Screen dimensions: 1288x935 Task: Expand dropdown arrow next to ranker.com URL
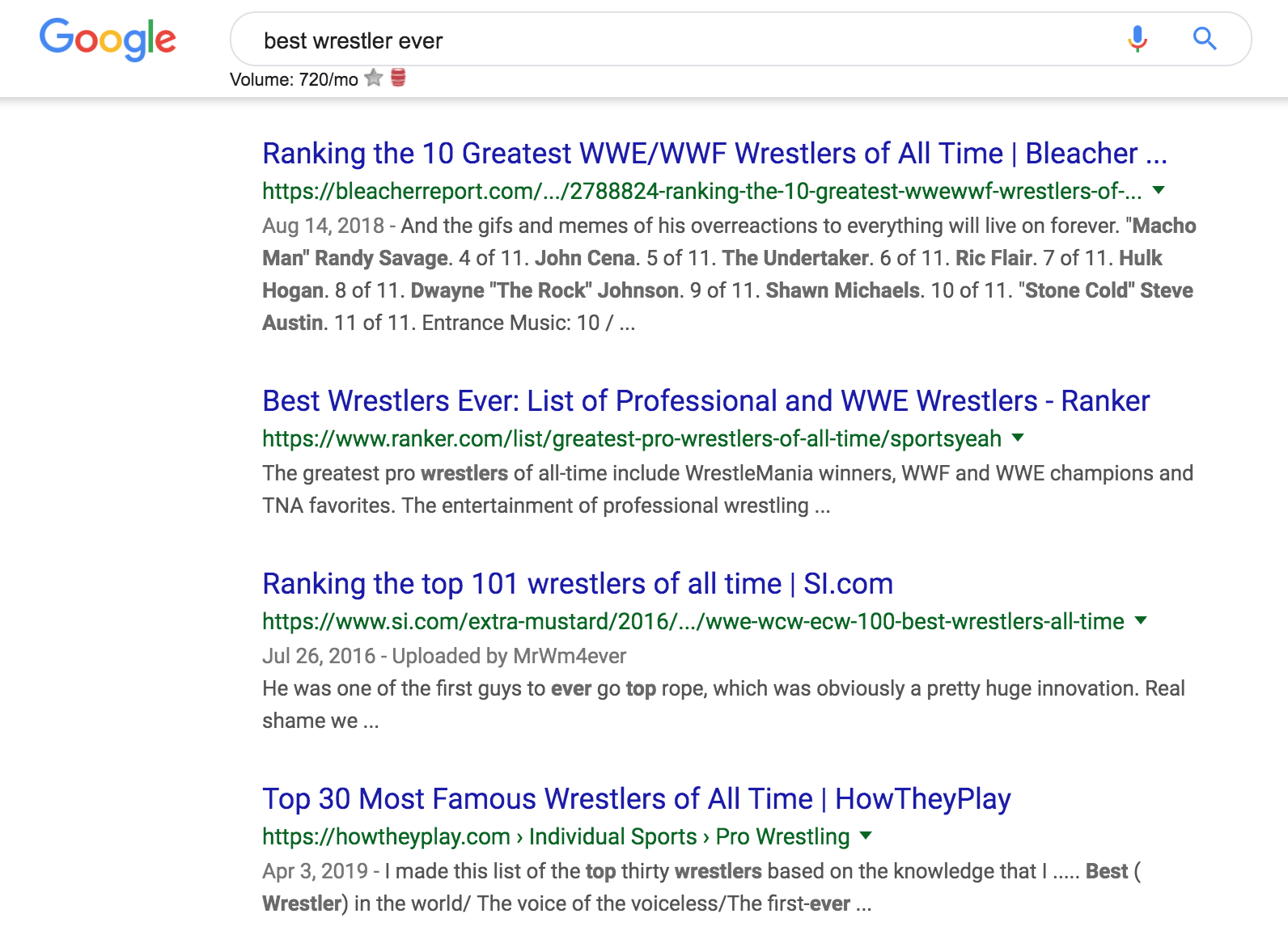tap(1018, 438)
